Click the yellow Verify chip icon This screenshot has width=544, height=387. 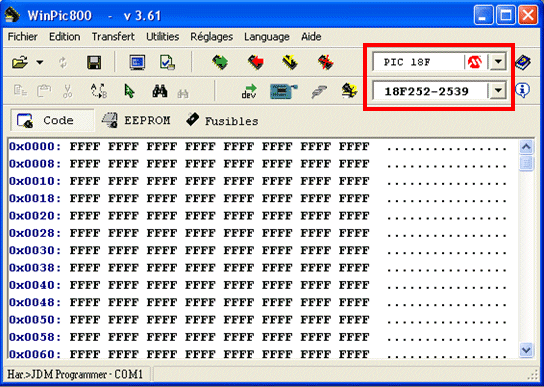click(x=290, y=62)
